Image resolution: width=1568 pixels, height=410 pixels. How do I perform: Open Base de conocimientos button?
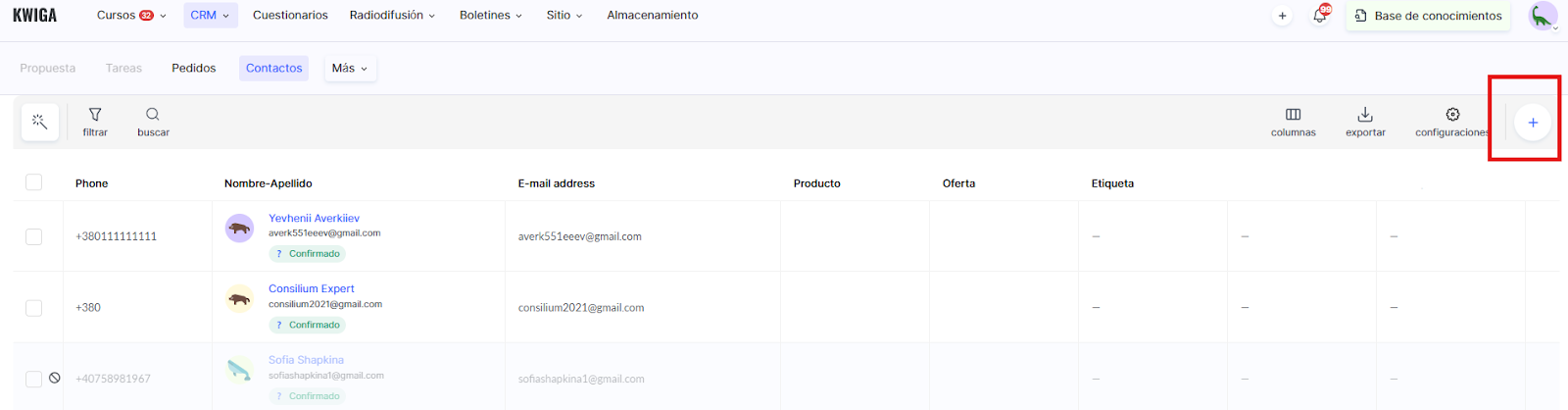pos(1428,16)
